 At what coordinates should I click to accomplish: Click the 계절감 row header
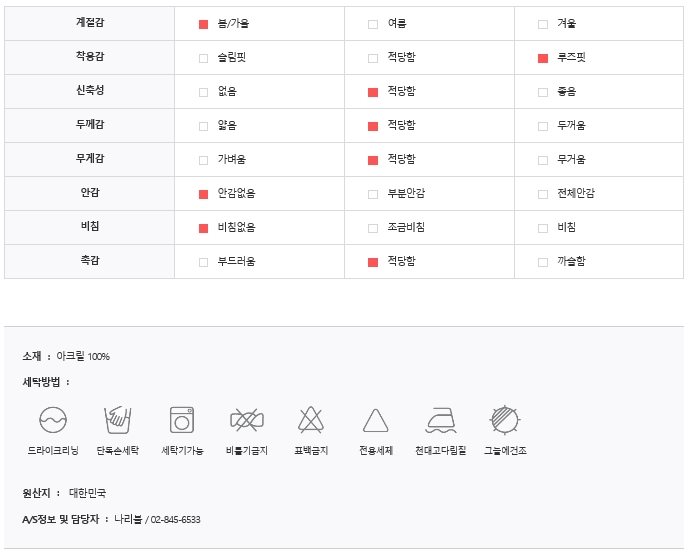(90, 23)
